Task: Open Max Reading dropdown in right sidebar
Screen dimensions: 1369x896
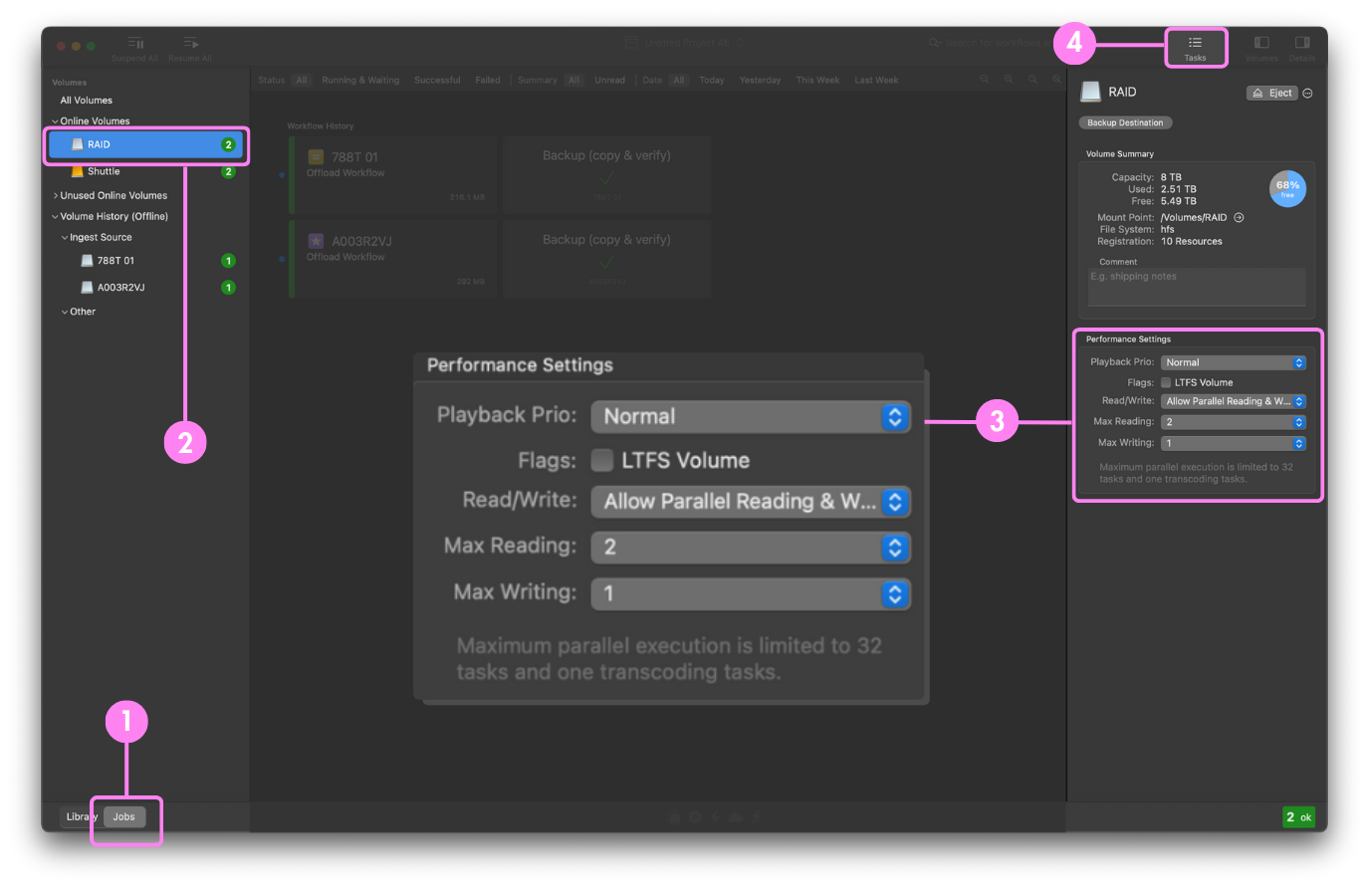Action: click(x=1233, y=422)
